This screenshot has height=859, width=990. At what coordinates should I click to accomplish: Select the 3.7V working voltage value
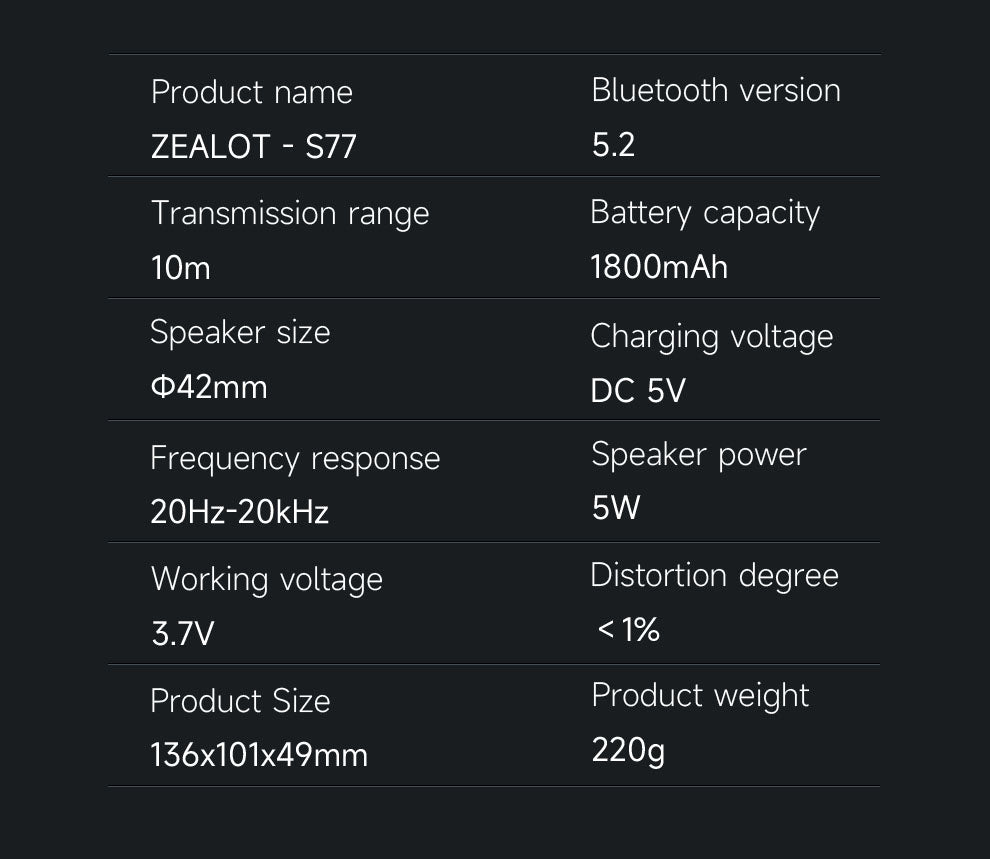(x=182, y=634)
